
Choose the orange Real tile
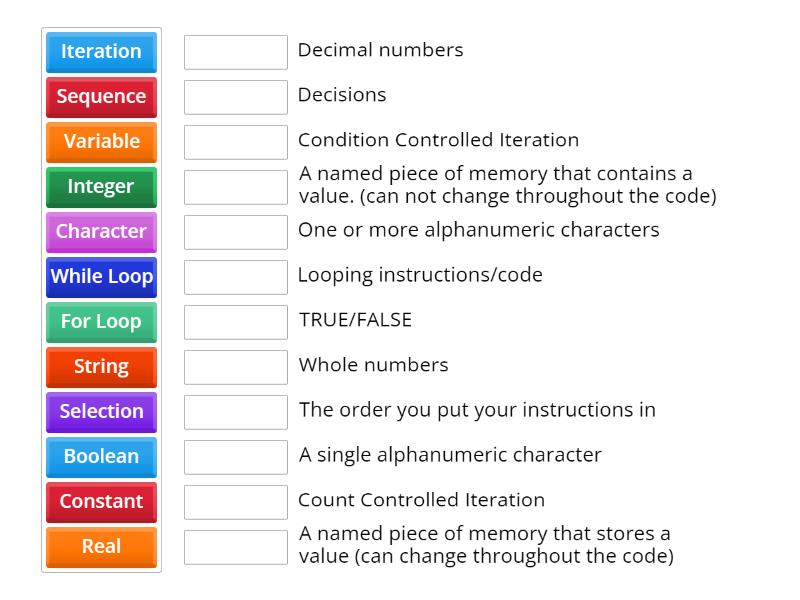click(x=101, y=546)
